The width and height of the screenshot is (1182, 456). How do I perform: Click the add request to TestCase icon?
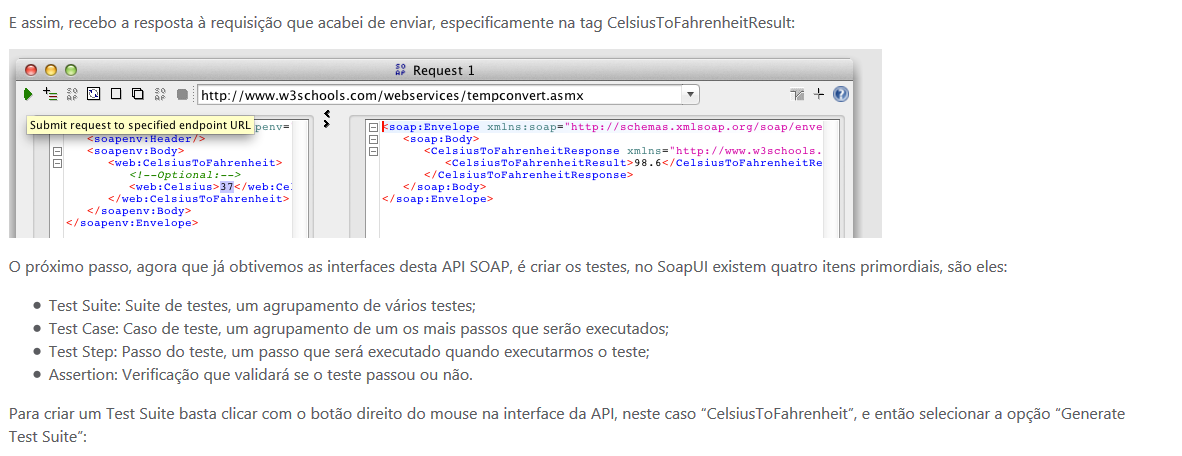tap(51, 94)
